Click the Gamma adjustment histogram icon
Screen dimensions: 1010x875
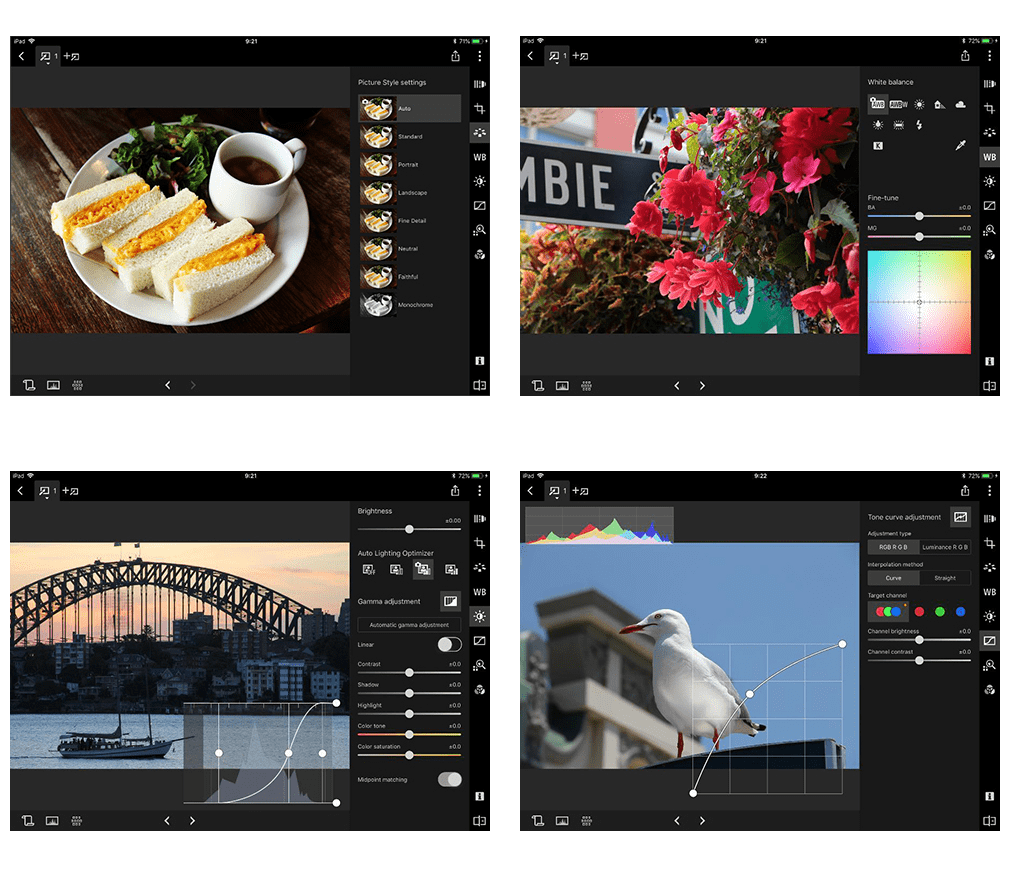click(x=450, y=602)
